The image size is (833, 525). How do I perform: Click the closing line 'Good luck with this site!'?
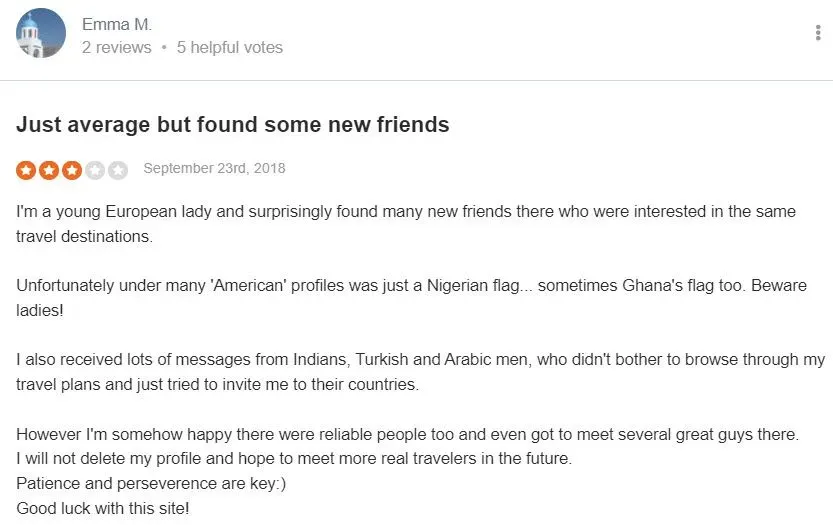click(x=102, y=508)
